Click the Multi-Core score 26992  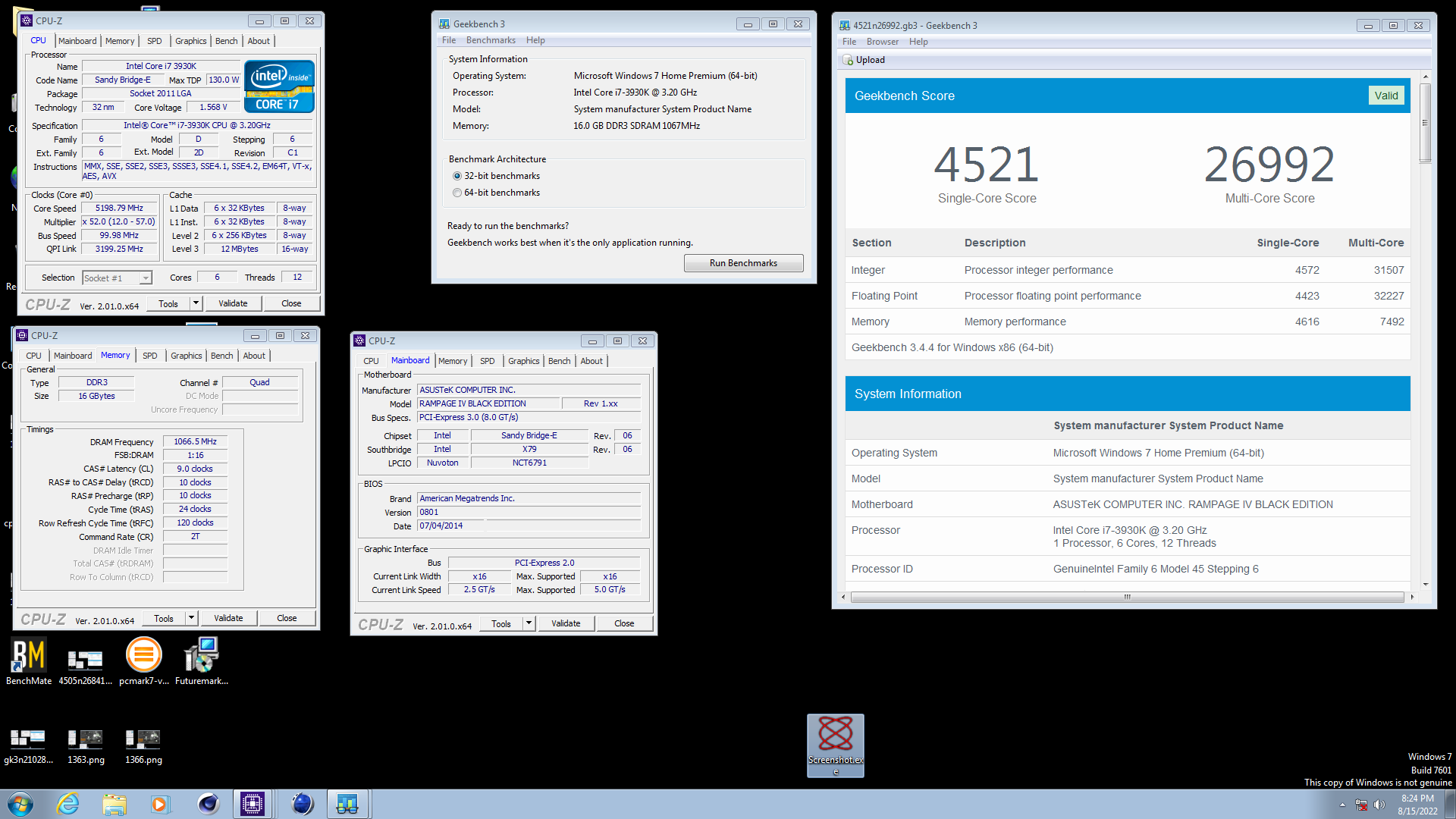point(1269,165)
